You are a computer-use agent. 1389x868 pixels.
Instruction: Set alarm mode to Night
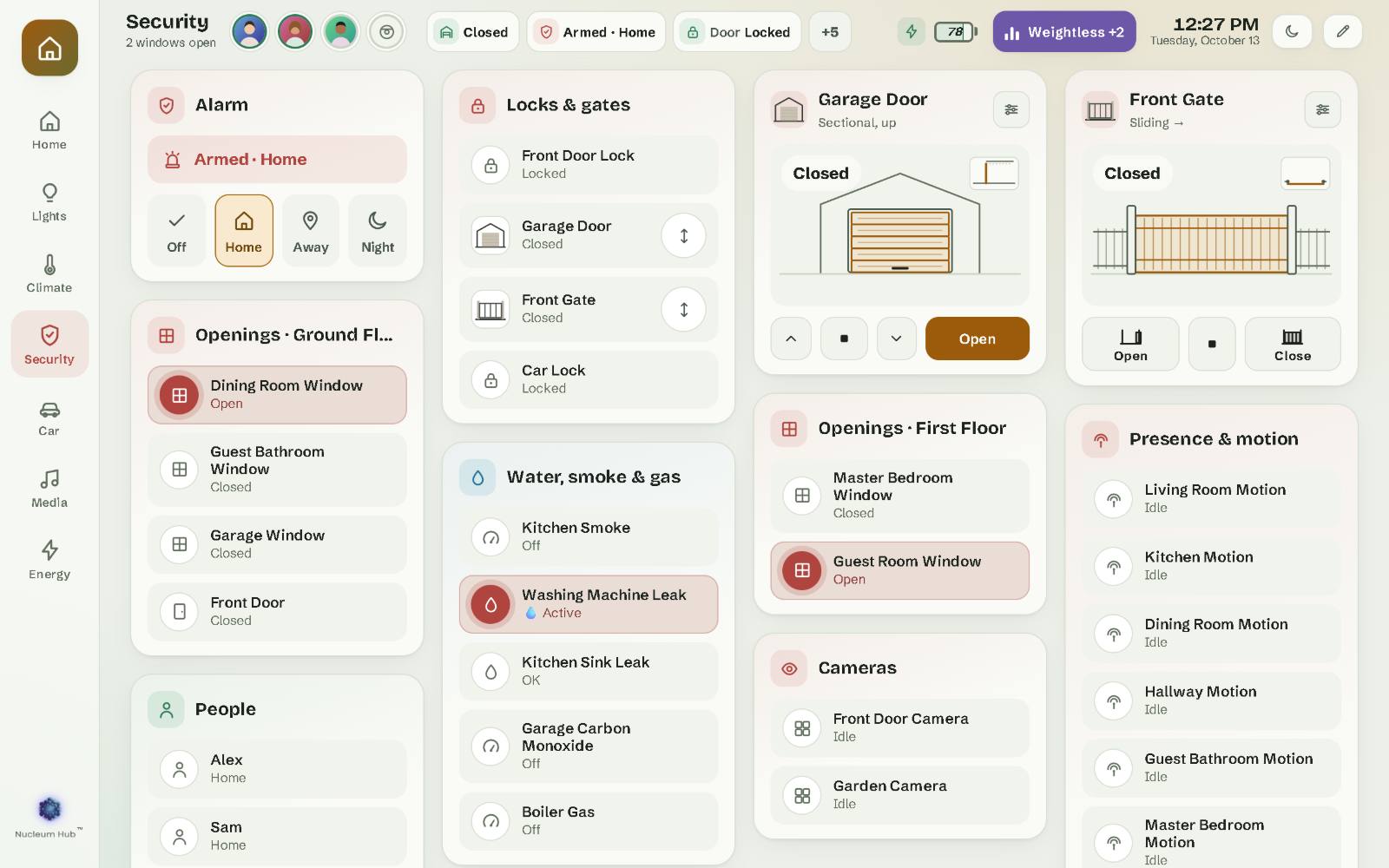(x=378, y=231)
